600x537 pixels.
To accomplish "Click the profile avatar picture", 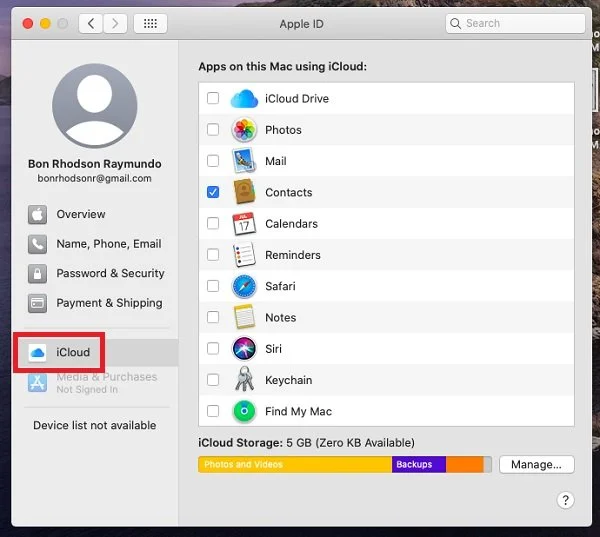I will click(95, 106).
